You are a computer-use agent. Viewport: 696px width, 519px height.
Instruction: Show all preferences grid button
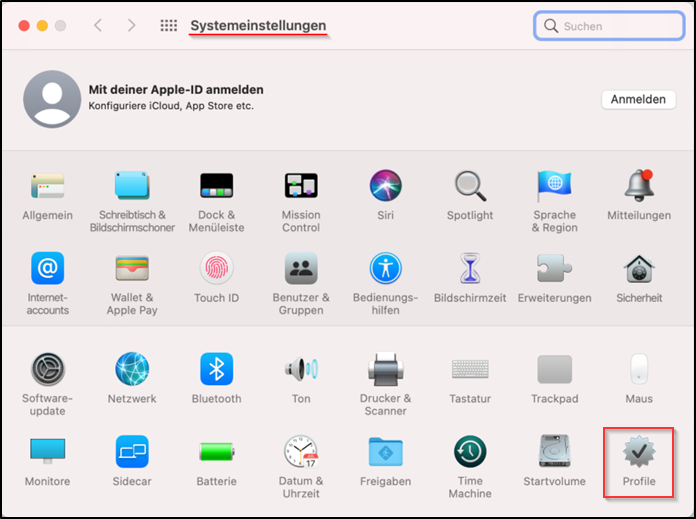[x=169, y=25]
